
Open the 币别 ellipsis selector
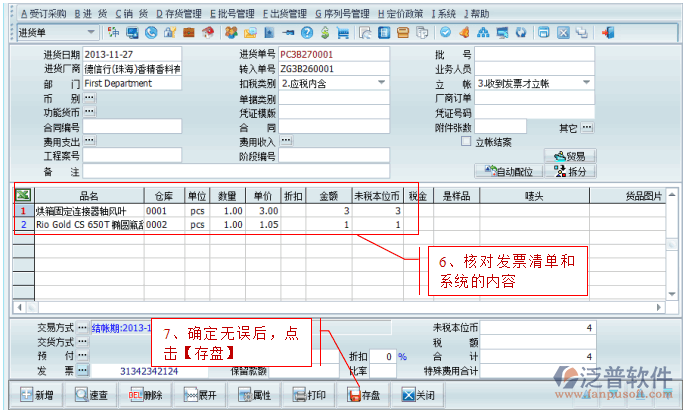click(89, 97)
